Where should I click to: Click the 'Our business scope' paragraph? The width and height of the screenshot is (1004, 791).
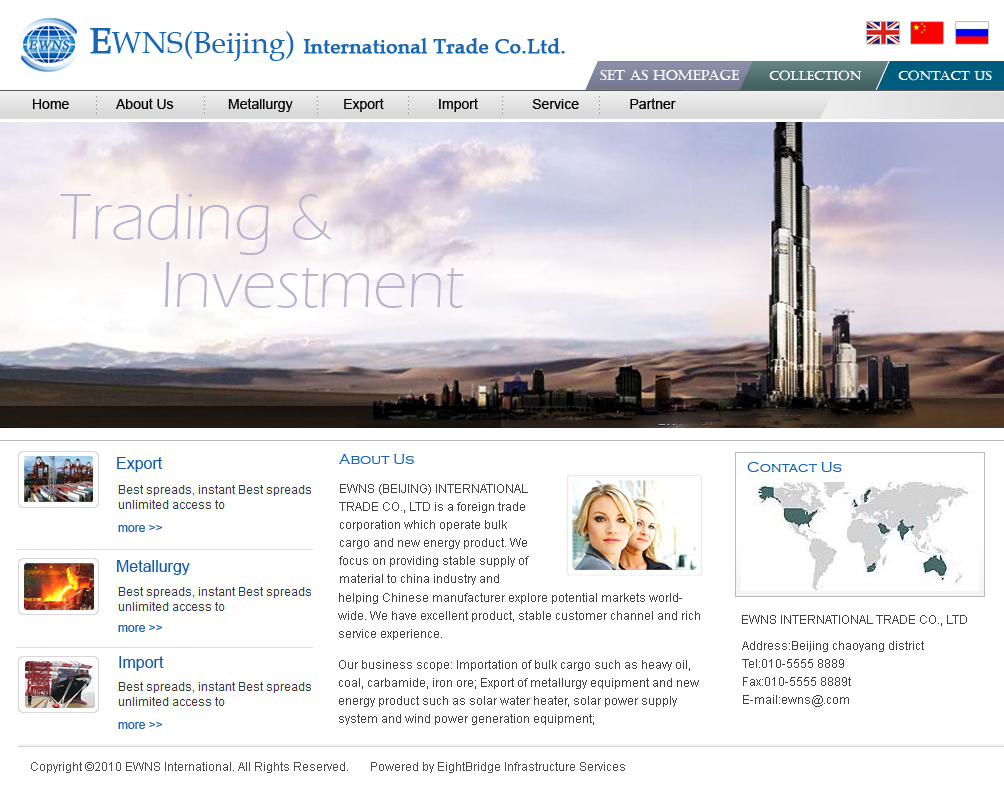519,692
